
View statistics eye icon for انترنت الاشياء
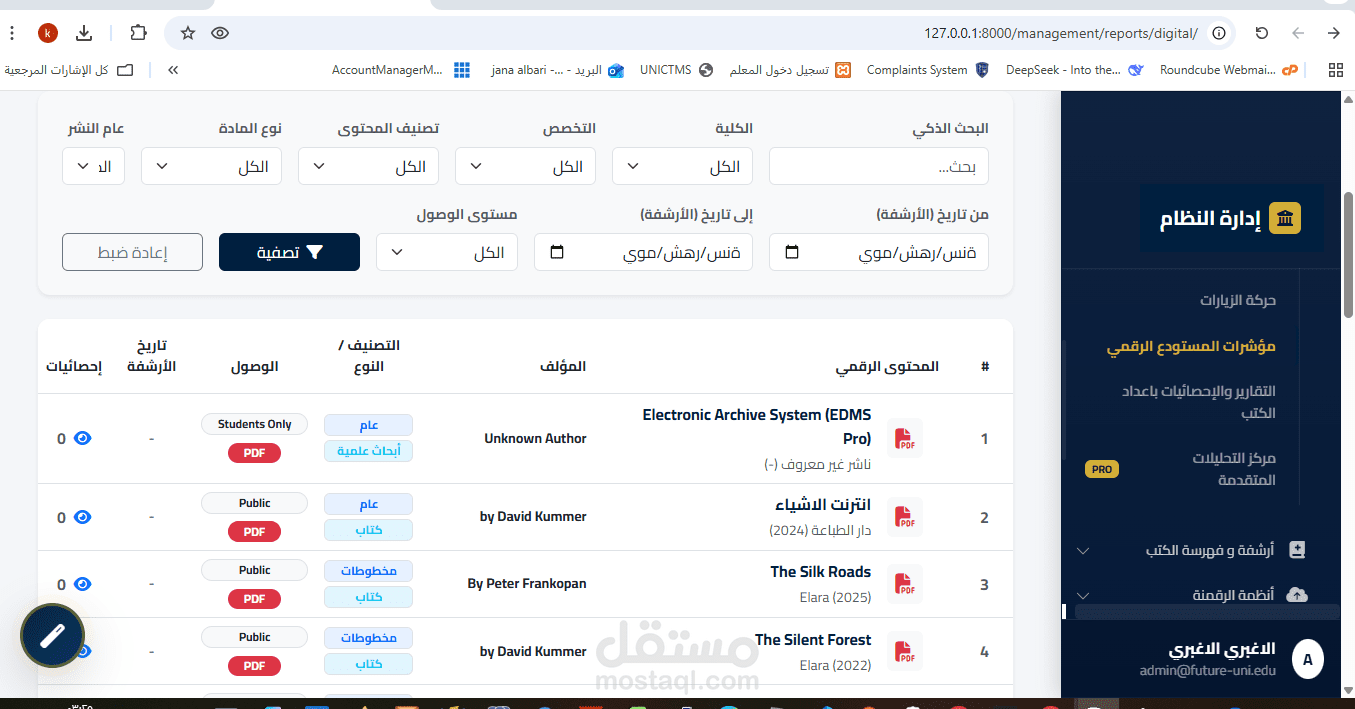(x=83, y=517)
